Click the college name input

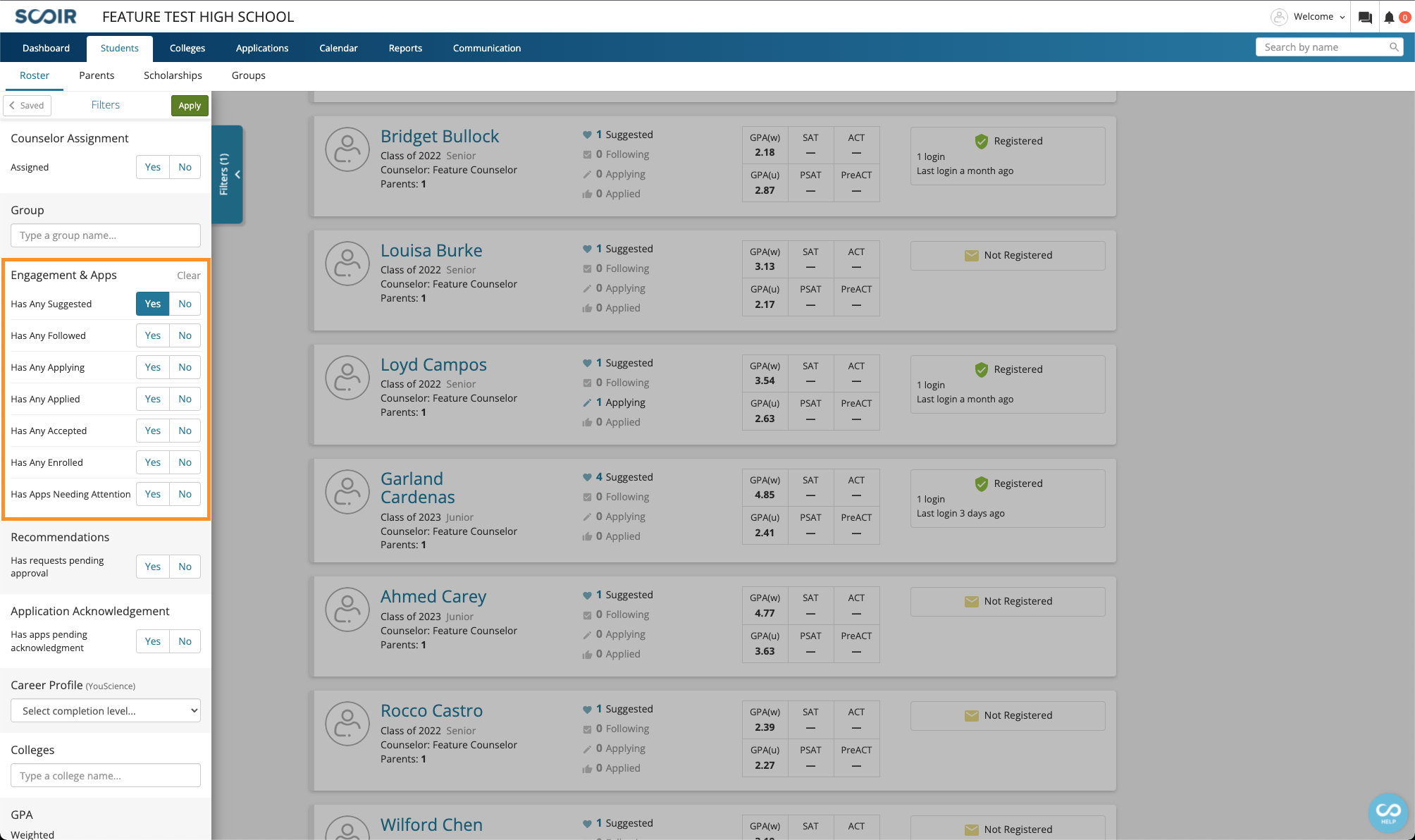click(x=106, y=775)
